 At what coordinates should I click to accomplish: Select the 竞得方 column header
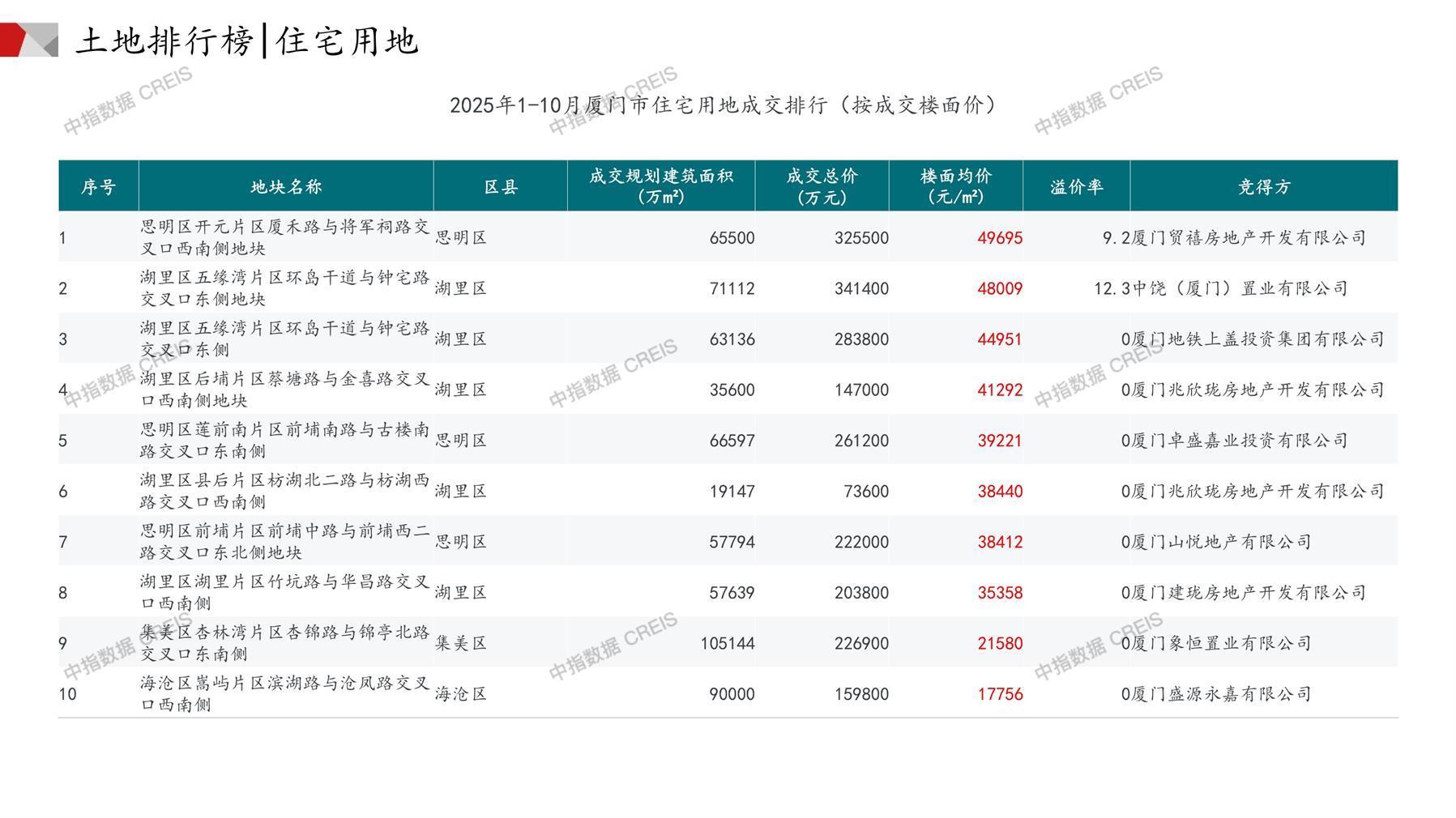click(x=1263, y=187)
